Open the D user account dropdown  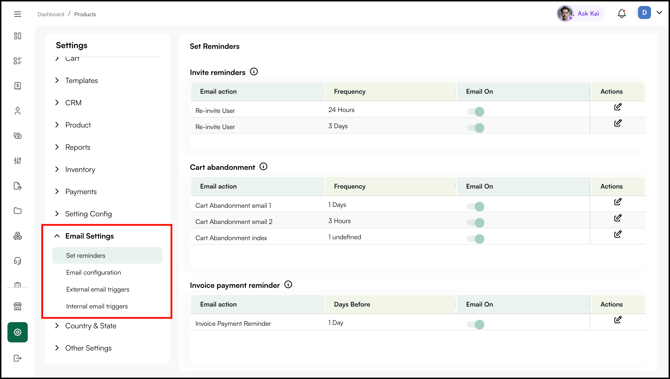pos(650,13)
